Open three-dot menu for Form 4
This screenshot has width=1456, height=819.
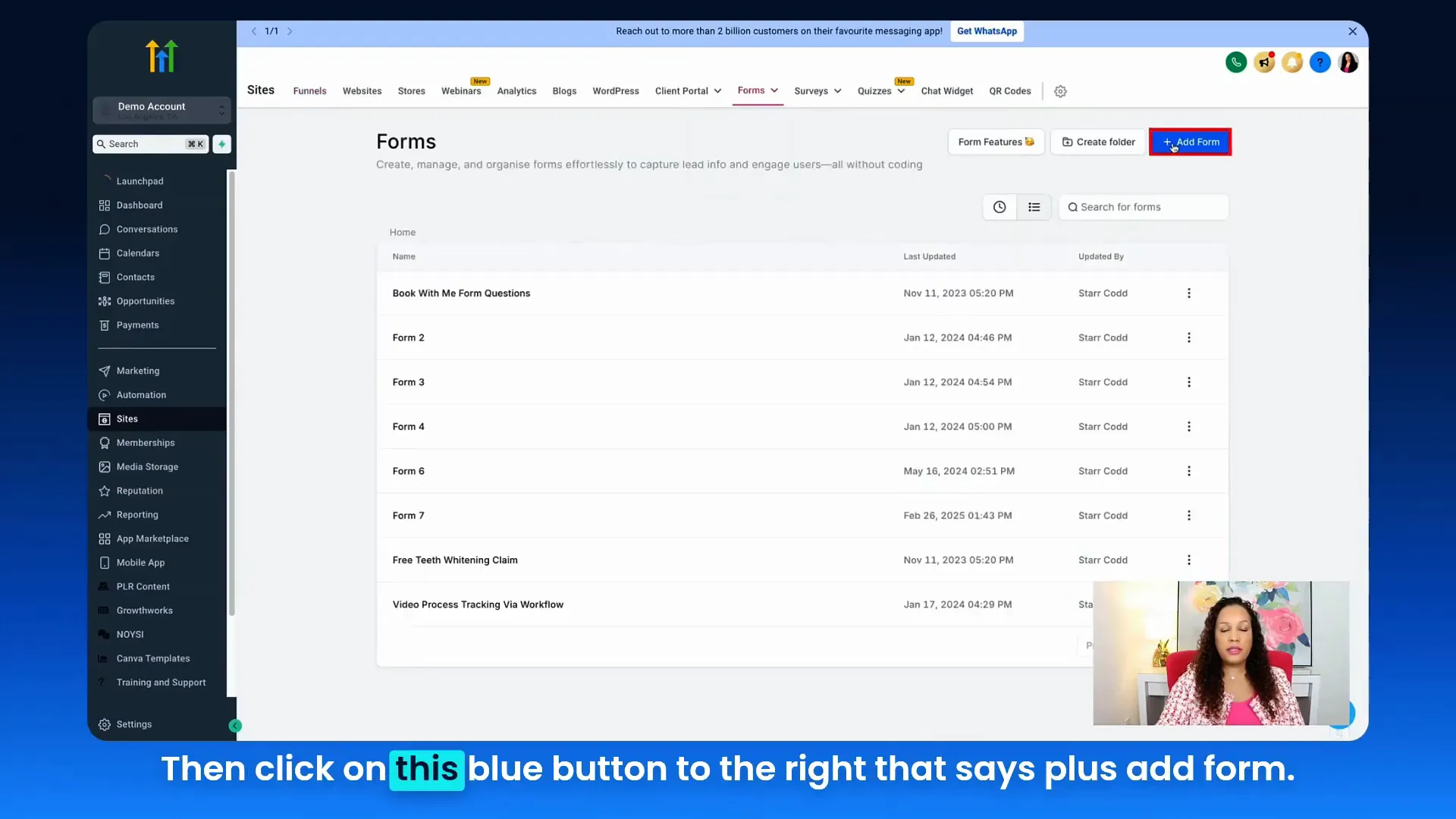pos(1189,427)
